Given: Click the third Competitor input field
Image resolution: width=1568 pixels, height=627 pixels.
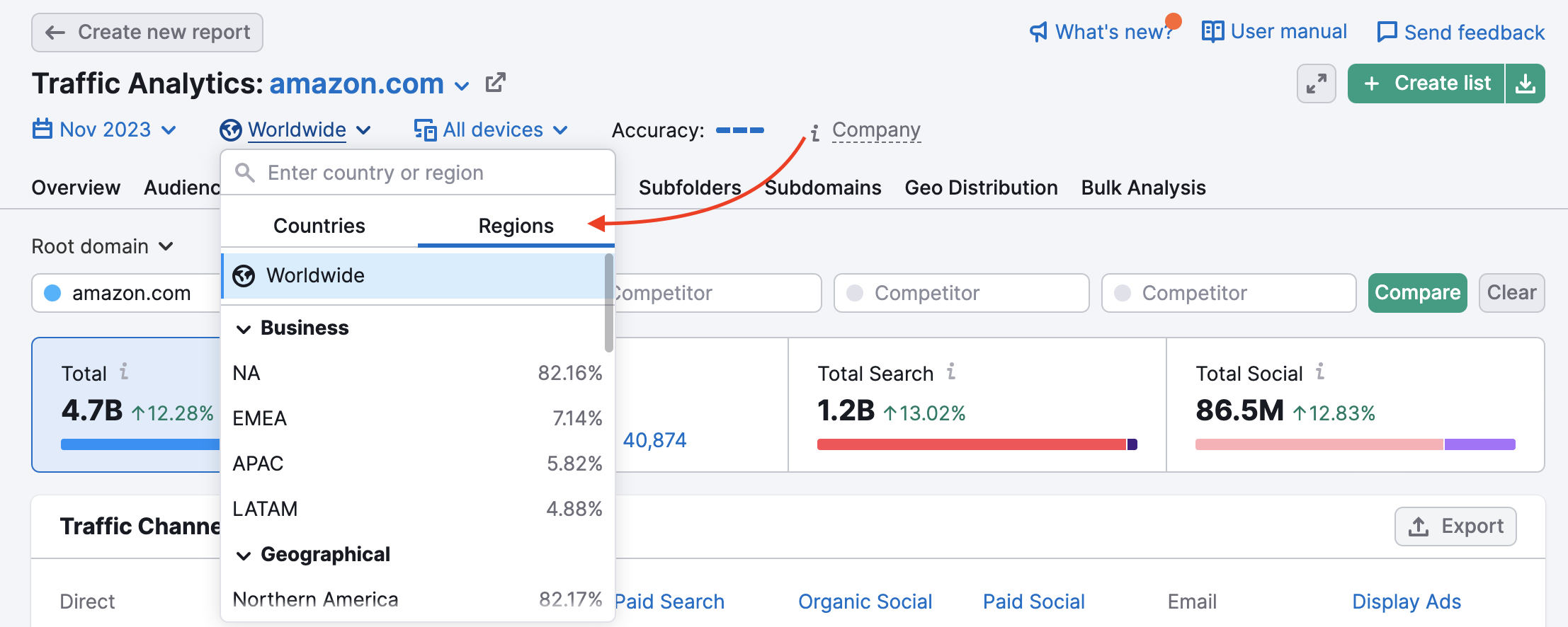Looking at the screenshot, I should click(962, 293).
